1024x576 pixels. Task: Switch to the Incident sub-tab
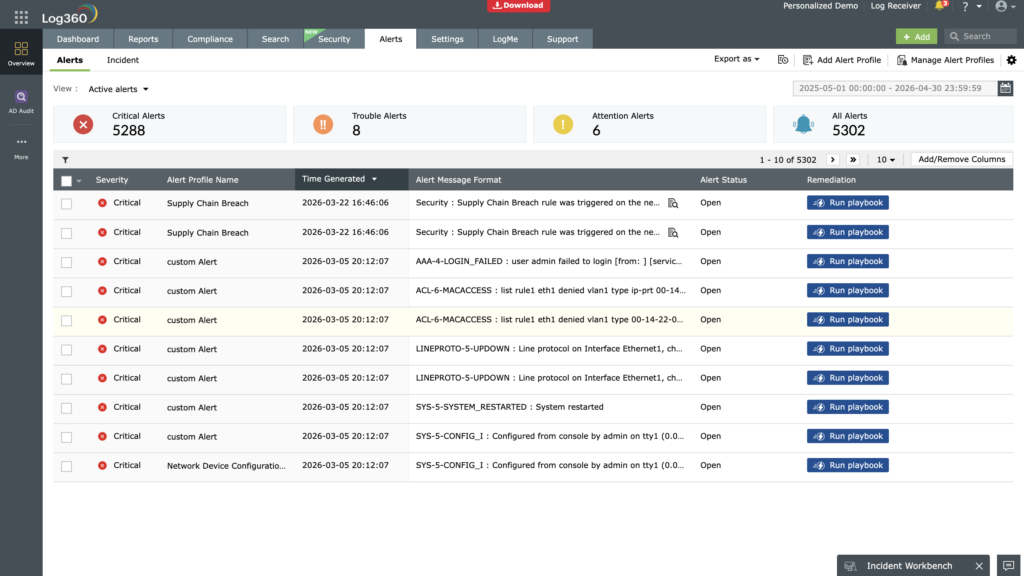coord(123,60)
